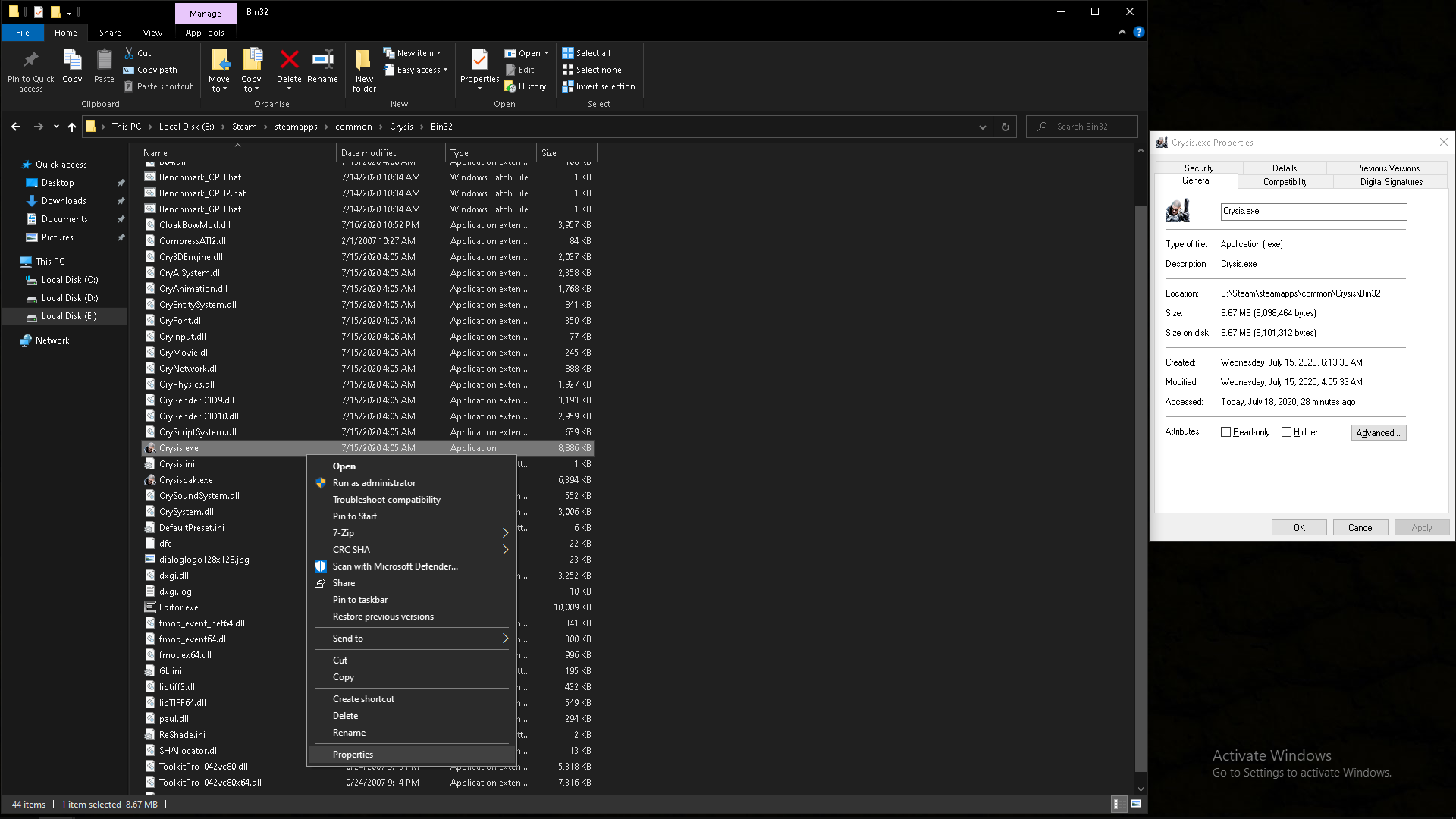
Task: Choose Run as administrator from context menu
Action: [x=374, y=483]
